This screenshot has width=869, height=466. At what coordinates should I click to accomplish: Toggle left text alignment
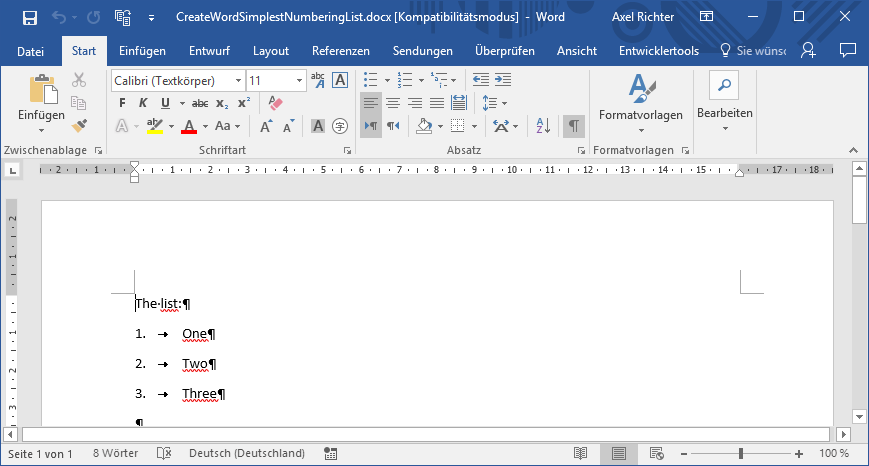pyautogui.click(x=371, y=103)
